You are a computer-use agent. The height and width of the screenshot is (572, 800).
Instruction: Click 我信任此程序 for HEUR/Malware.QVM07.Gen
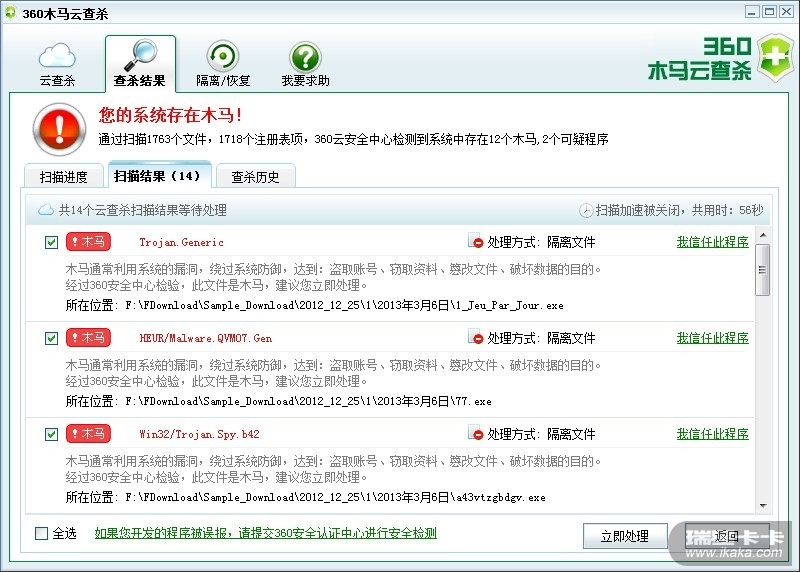712,338
